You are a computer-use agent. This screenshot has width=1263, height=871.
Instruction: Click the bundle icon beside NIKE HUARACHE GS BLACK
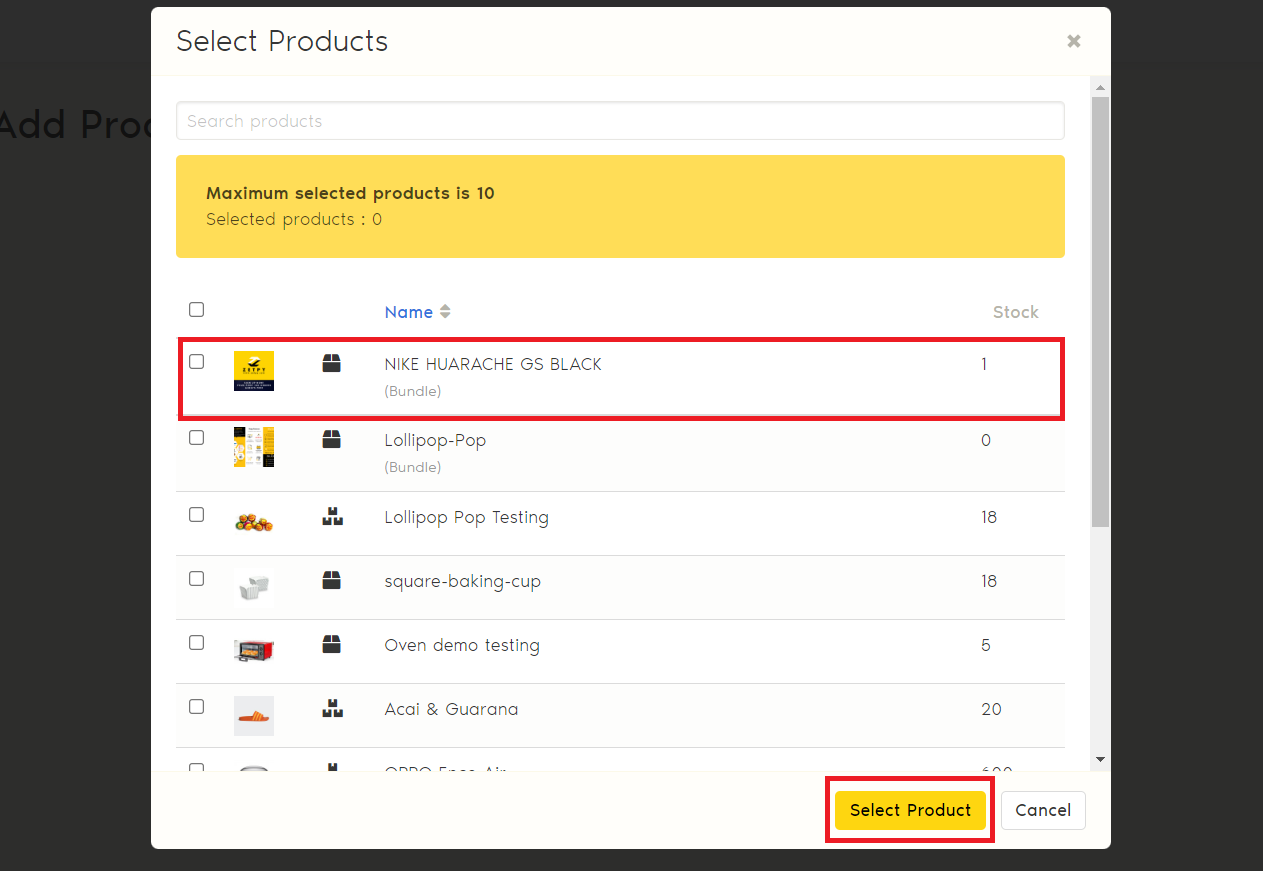(x=332, y=363)
